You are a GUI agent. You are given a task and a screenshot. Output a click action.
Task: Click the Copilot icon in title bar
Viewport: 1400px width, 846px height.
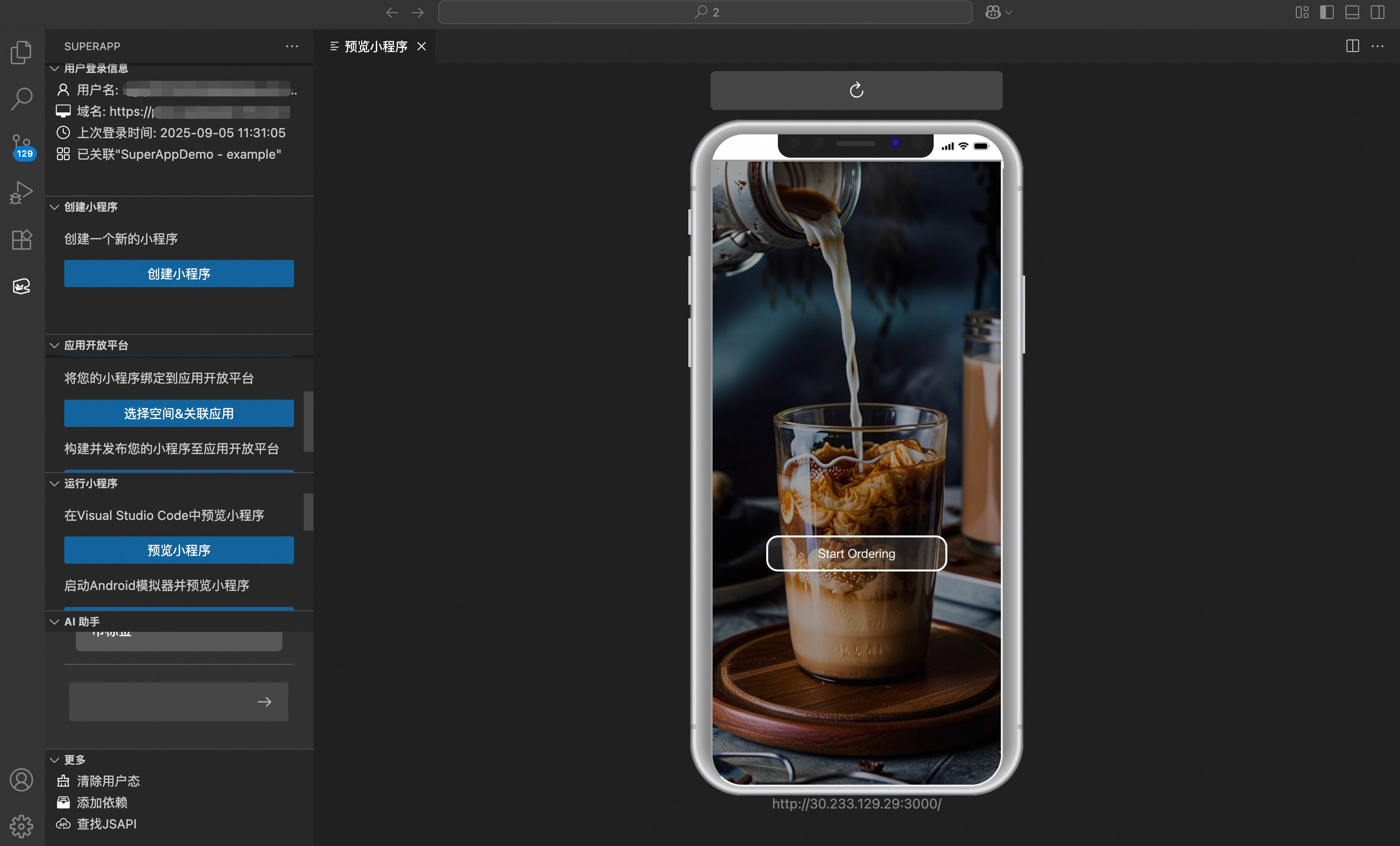pyautogui.click(x=993, y=12)
